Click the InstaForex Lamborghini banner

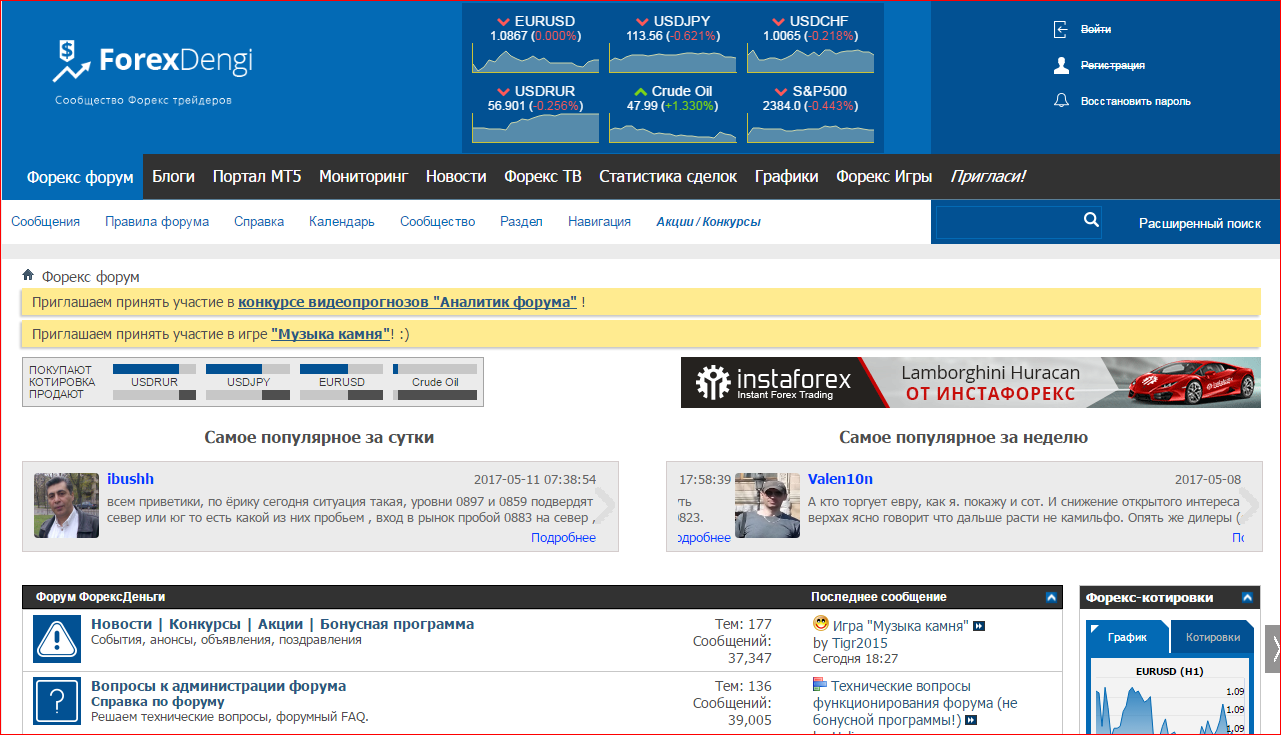[x=970, y=383]
